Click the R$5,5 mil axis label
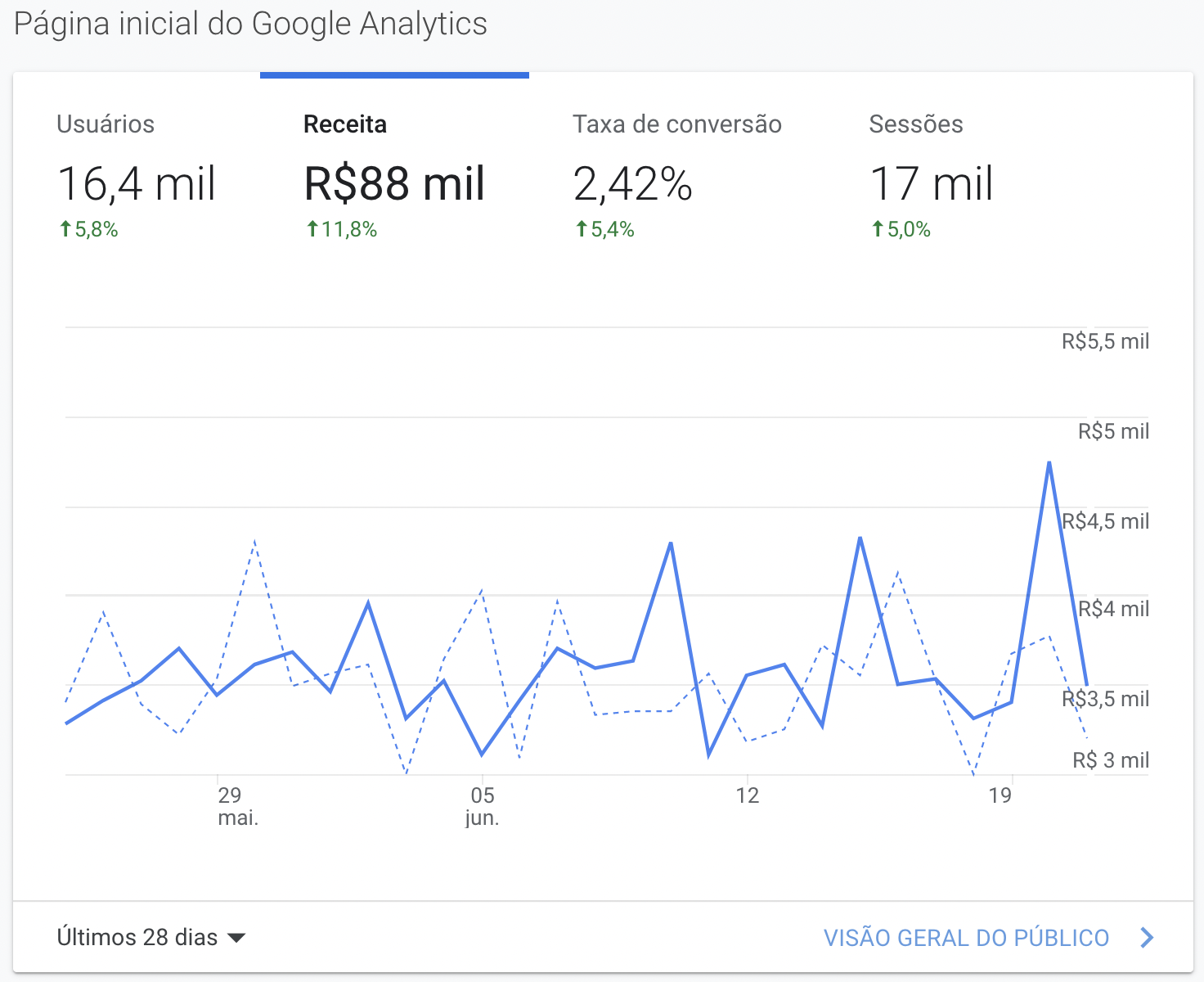This screenshot has width=1204, height=982. (1105, 341)
